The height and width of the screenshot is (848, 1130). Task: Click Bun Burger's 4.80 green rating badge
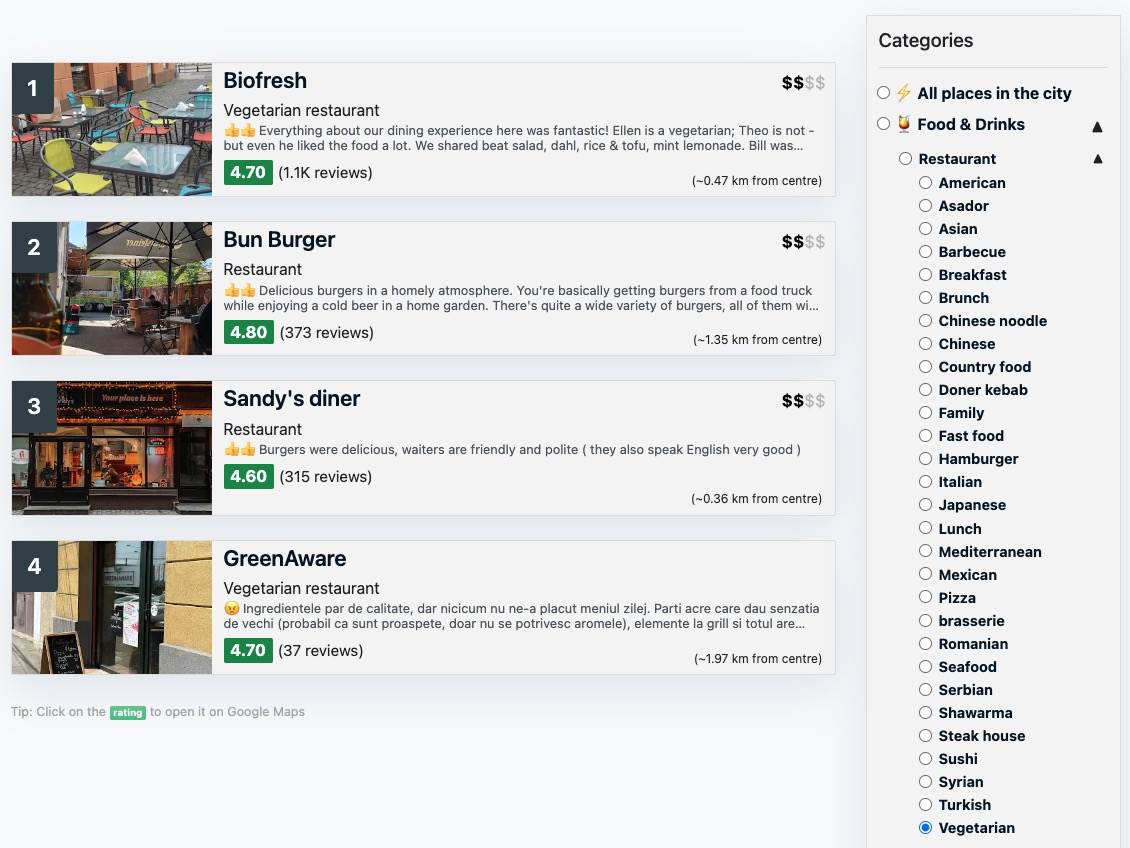coord(248,332)
